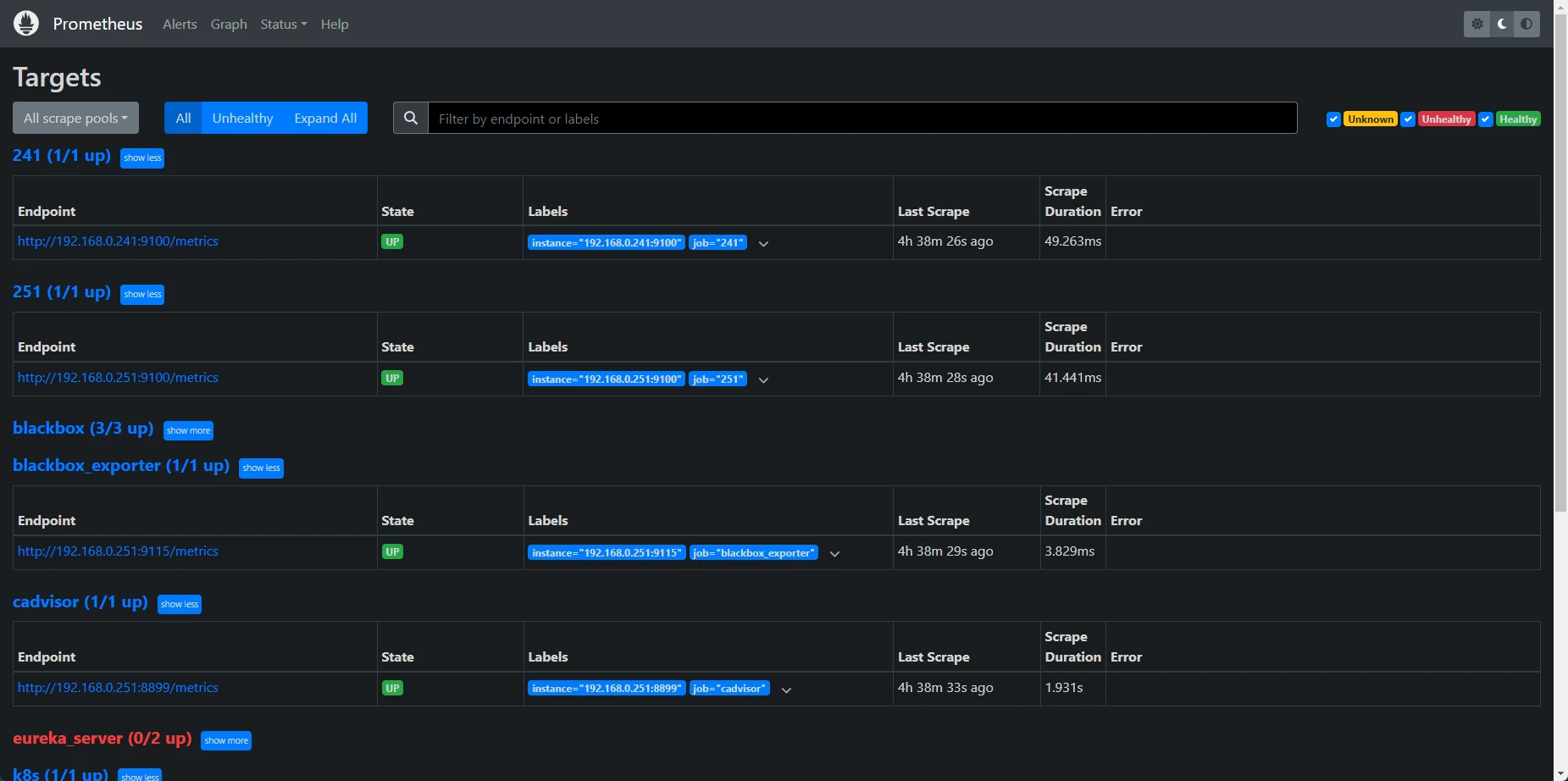Screen dimensions: 1568x781
Task: Open endpoint http://192.168.0.251:8899/metrics
Action: pos(118,687)
